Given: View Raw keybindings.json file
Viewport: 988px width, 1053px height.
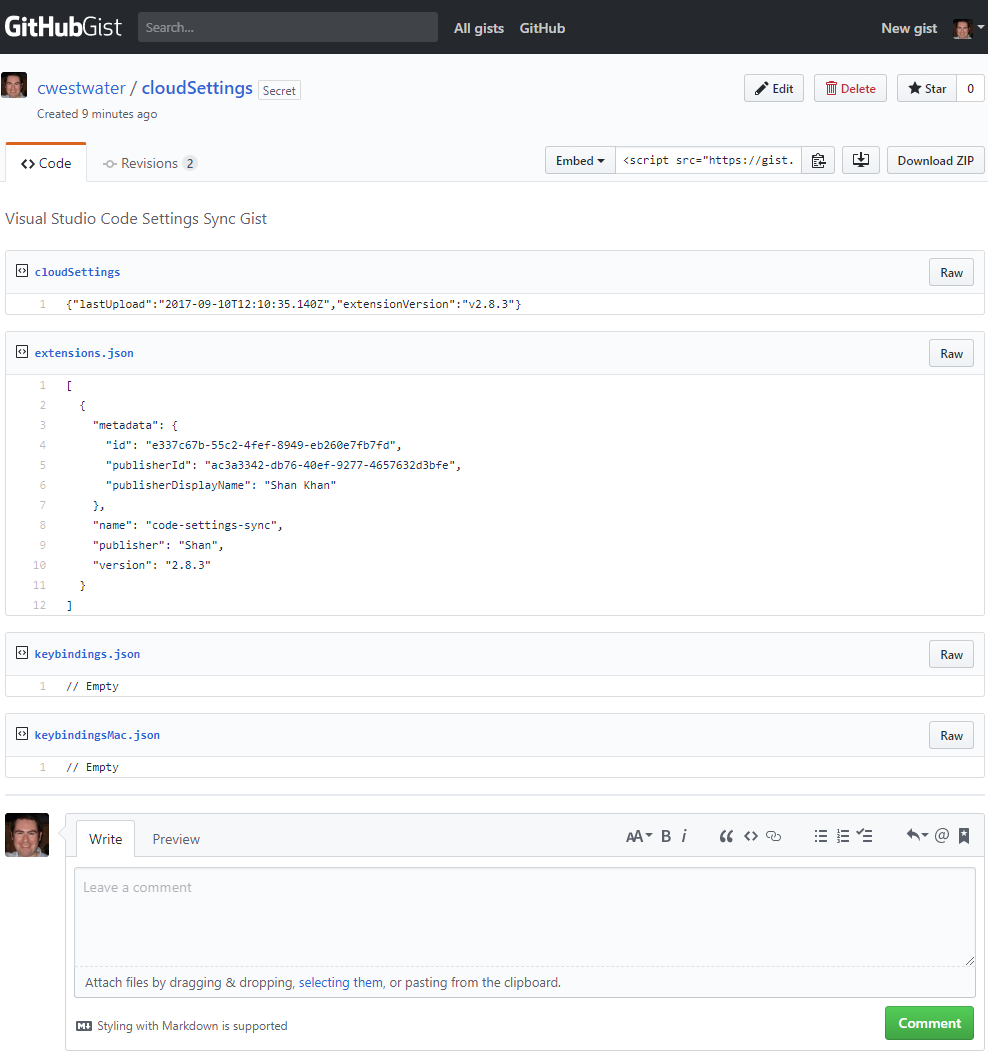Looking at the screenshot, I should point(951,655).
